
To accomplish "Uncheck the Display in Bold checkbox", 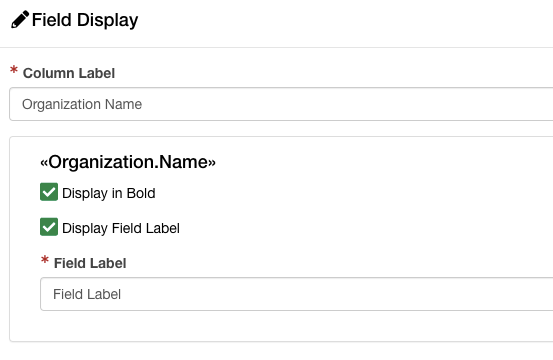I will point(49,192).
